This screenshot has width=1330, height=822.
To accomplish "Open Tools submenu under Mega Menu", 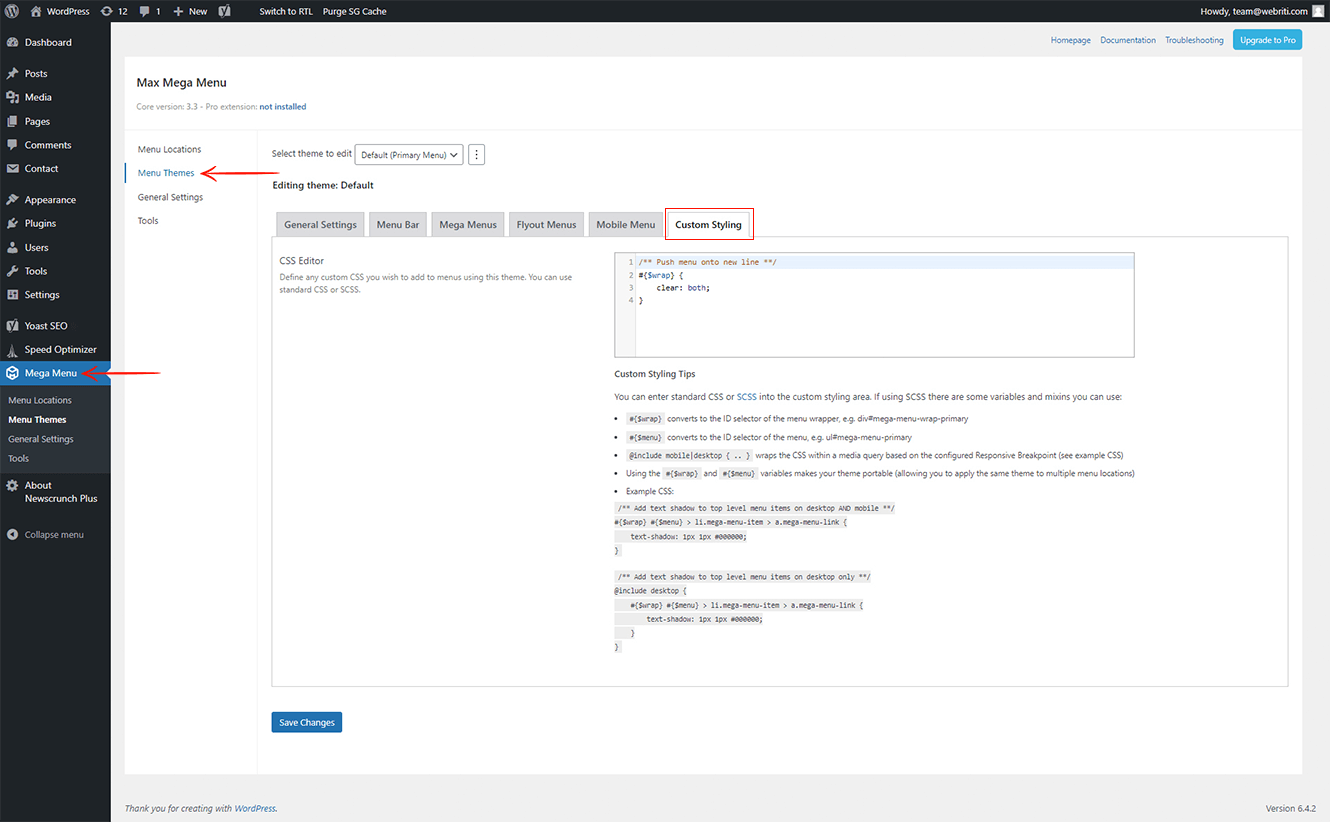I will pyautogui.click(x=18, y=459).
